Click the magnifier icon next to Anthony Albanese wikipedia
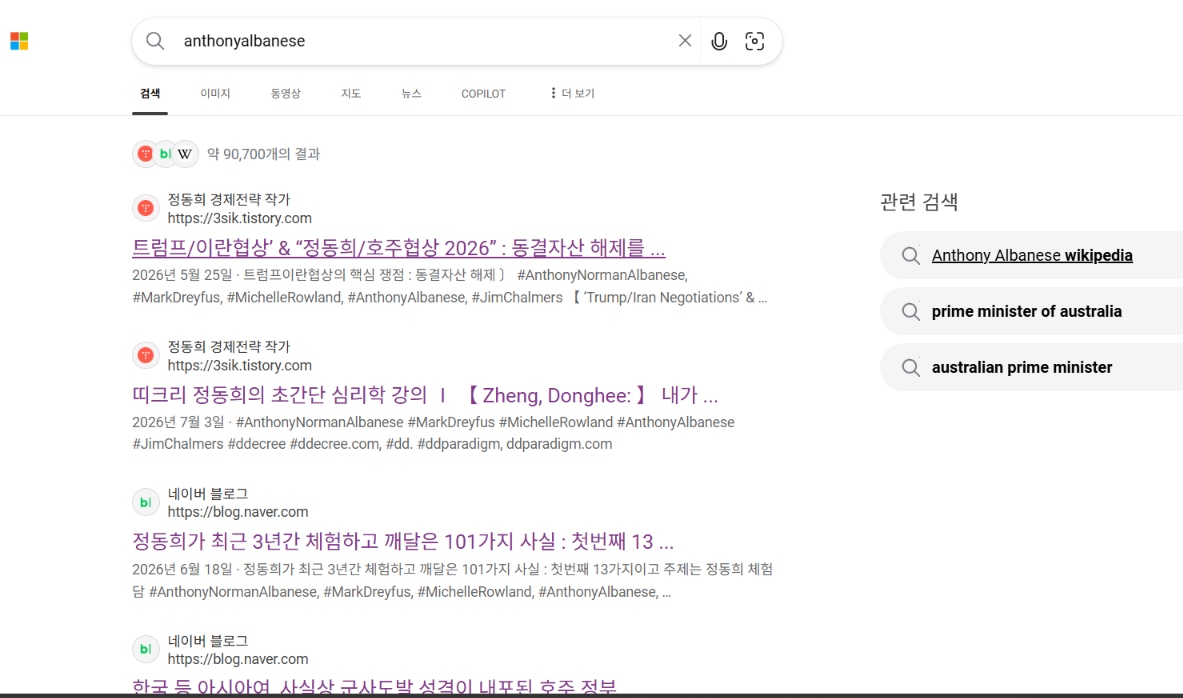The height and width of the screenshot is (698, 1183). pyautogui.click(x=911, y=255)
